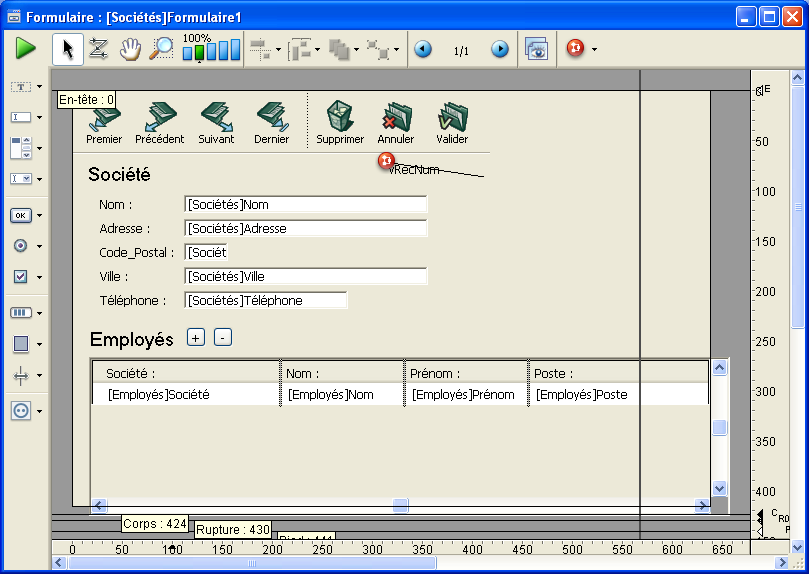Go to next form page arrow
The image size is (809, 574).
[499, 49]
